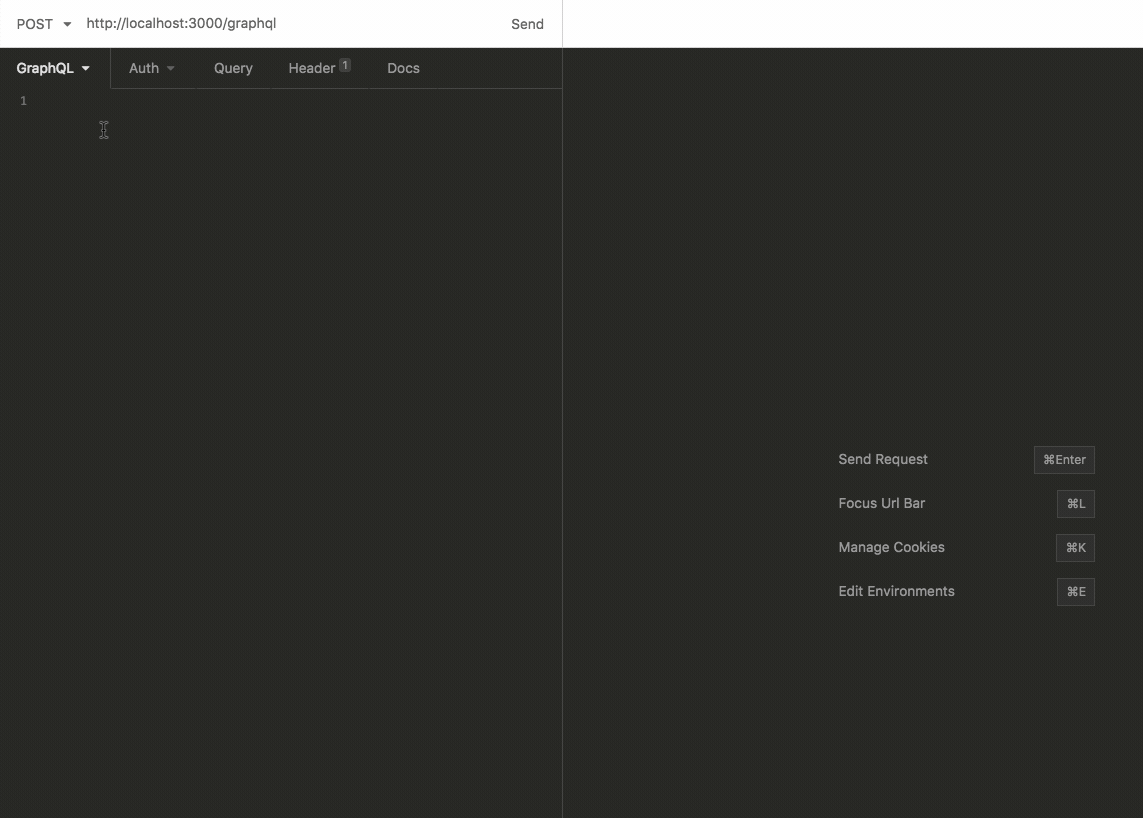Send the request with Send button
Viewport: 1143px width, 818px height.
527,24
